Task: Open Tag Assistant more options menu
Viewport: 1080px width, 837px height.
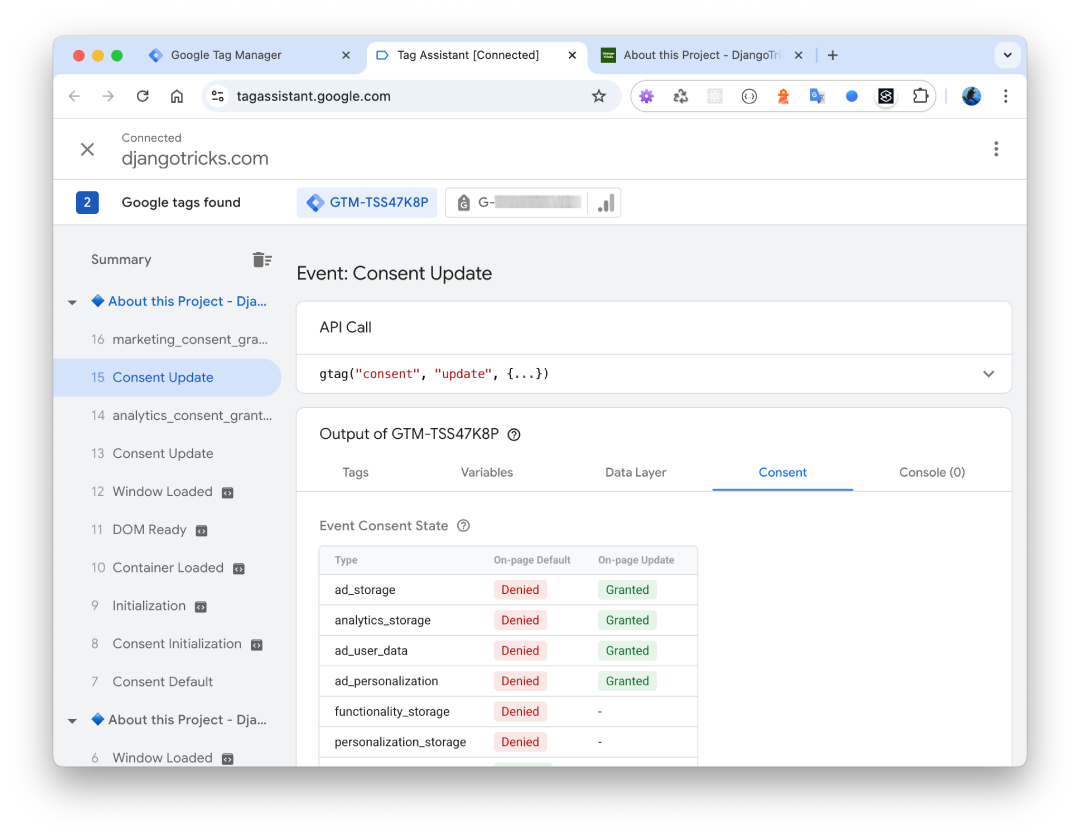Action: [x=996, y=149]
